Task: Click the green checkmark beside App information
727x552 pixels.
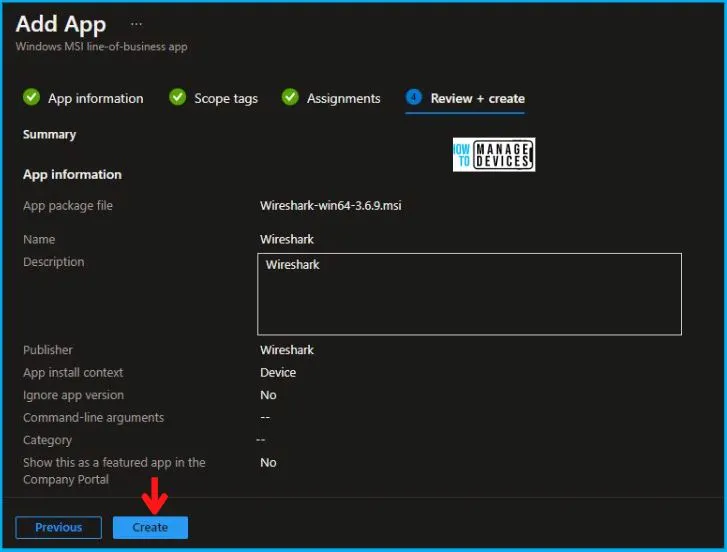Action: (x=31, y=98)
